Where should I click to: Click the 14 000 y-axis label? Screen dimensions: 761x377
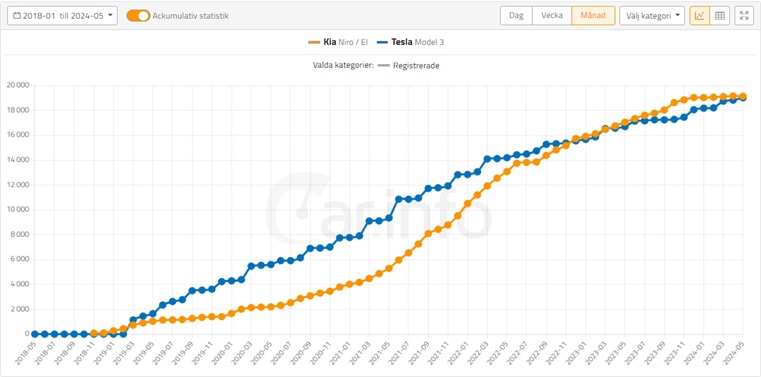tap(18, 160)
